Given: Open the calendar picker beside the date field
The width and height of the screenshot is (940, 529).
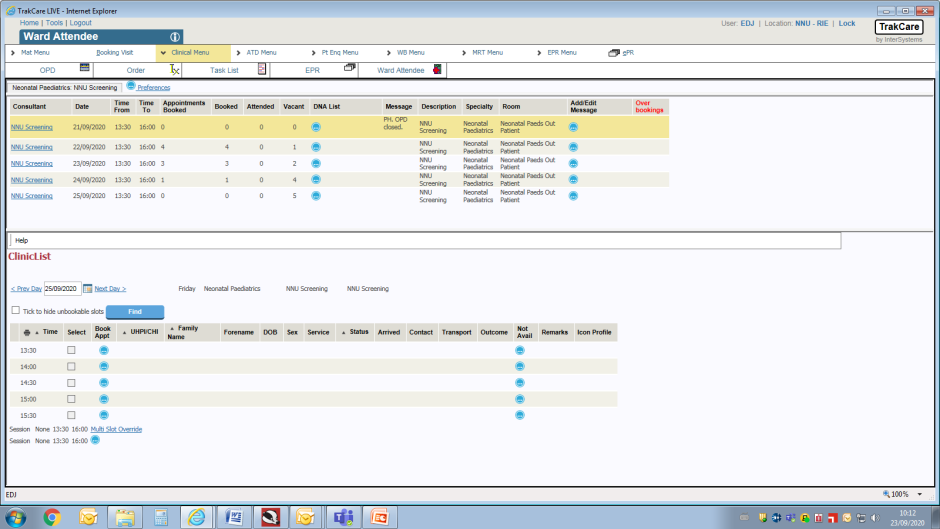Looking at the screenshot, I should click(x=87, y=289).
